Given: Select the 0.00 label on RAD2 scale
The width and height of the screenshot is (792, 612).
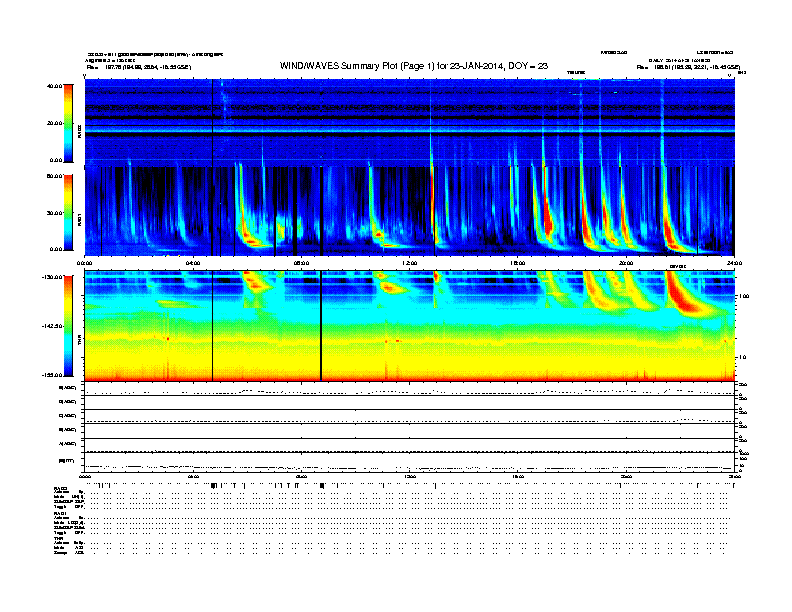Looking at the screenshot, I should (x=56, y=160).
